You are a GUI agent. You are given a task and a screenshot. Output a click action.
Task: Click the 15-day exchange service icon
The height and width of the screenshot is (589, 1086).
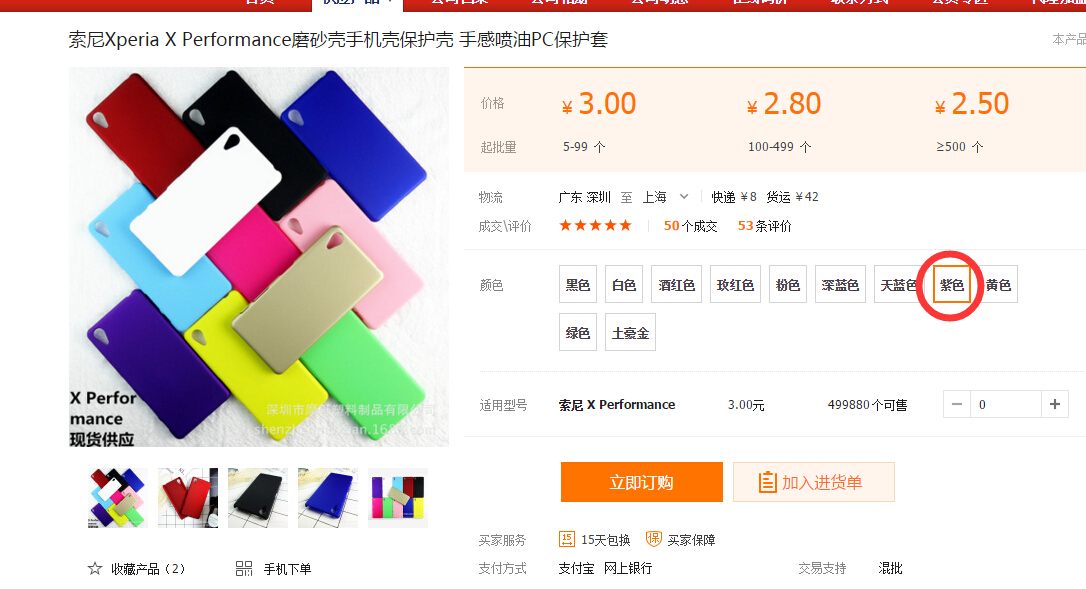pos(567,539)
